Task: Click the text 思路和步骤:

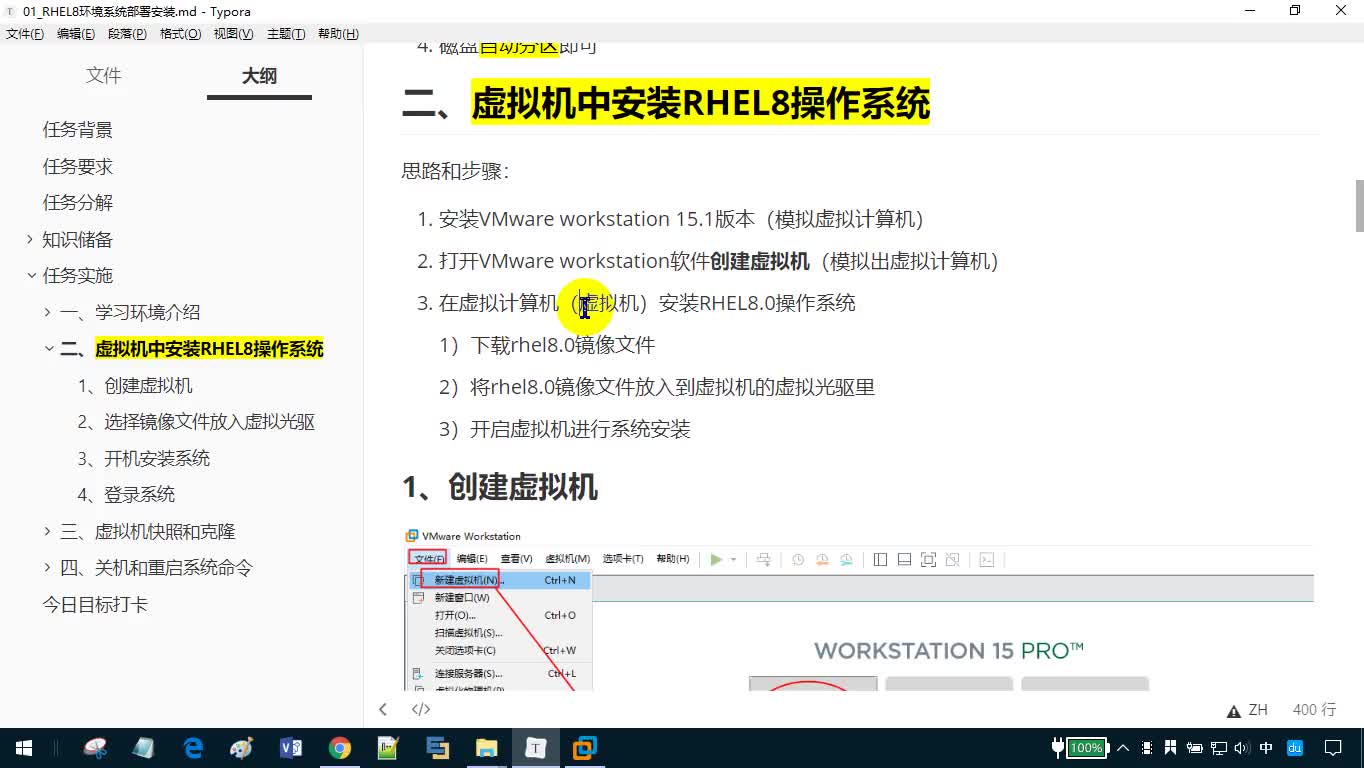Action: [x=455, y=171]
